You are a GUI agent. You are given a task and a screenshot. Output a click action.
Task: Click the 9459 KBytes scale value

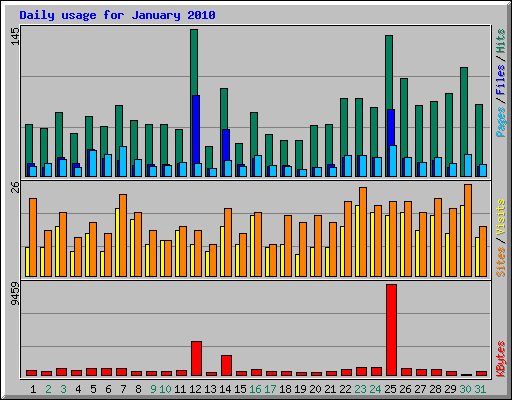(15, 294)
